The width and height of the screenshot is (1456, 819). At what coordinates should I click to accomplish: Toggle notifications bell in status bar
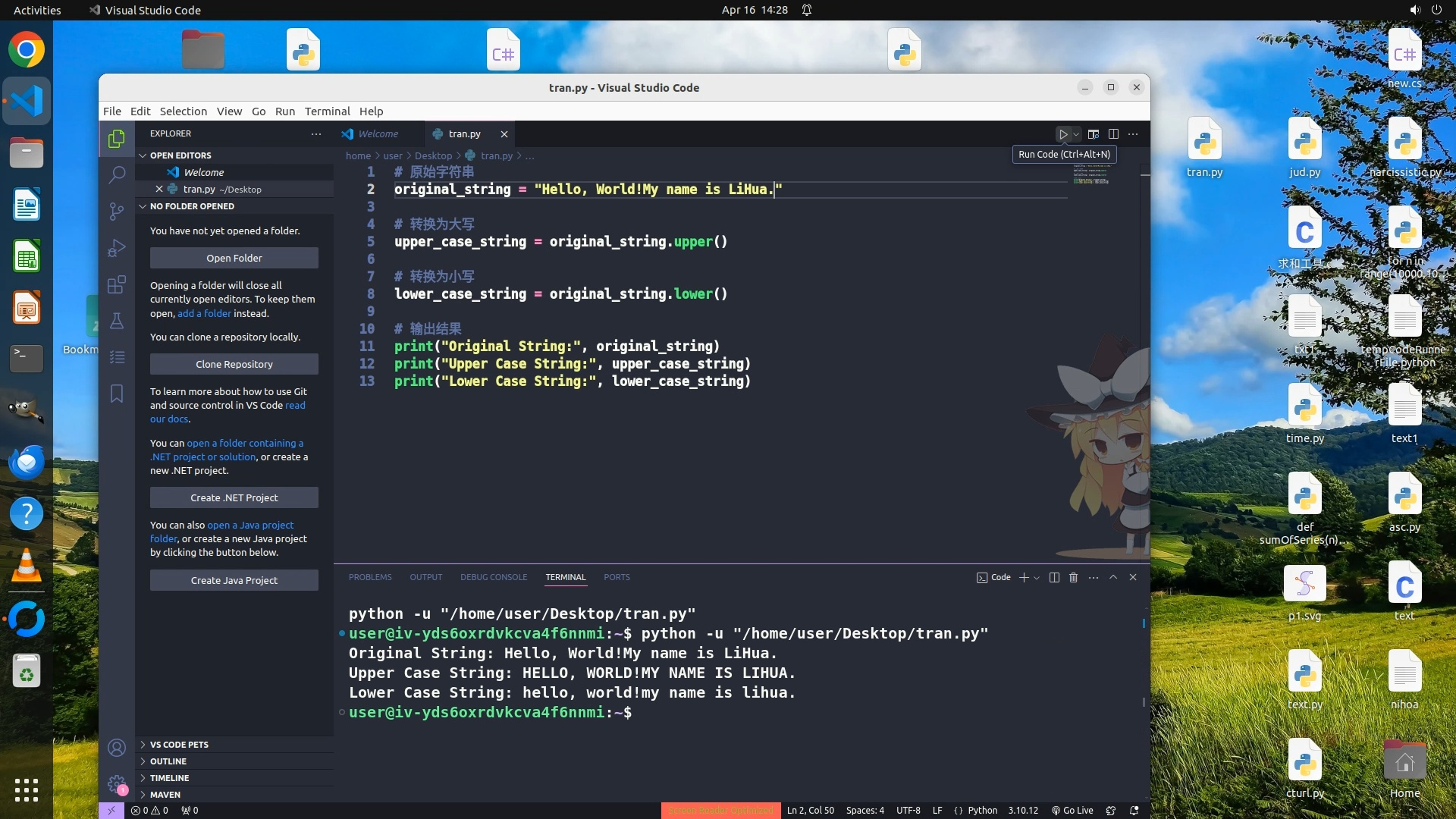click(1134, 811)
